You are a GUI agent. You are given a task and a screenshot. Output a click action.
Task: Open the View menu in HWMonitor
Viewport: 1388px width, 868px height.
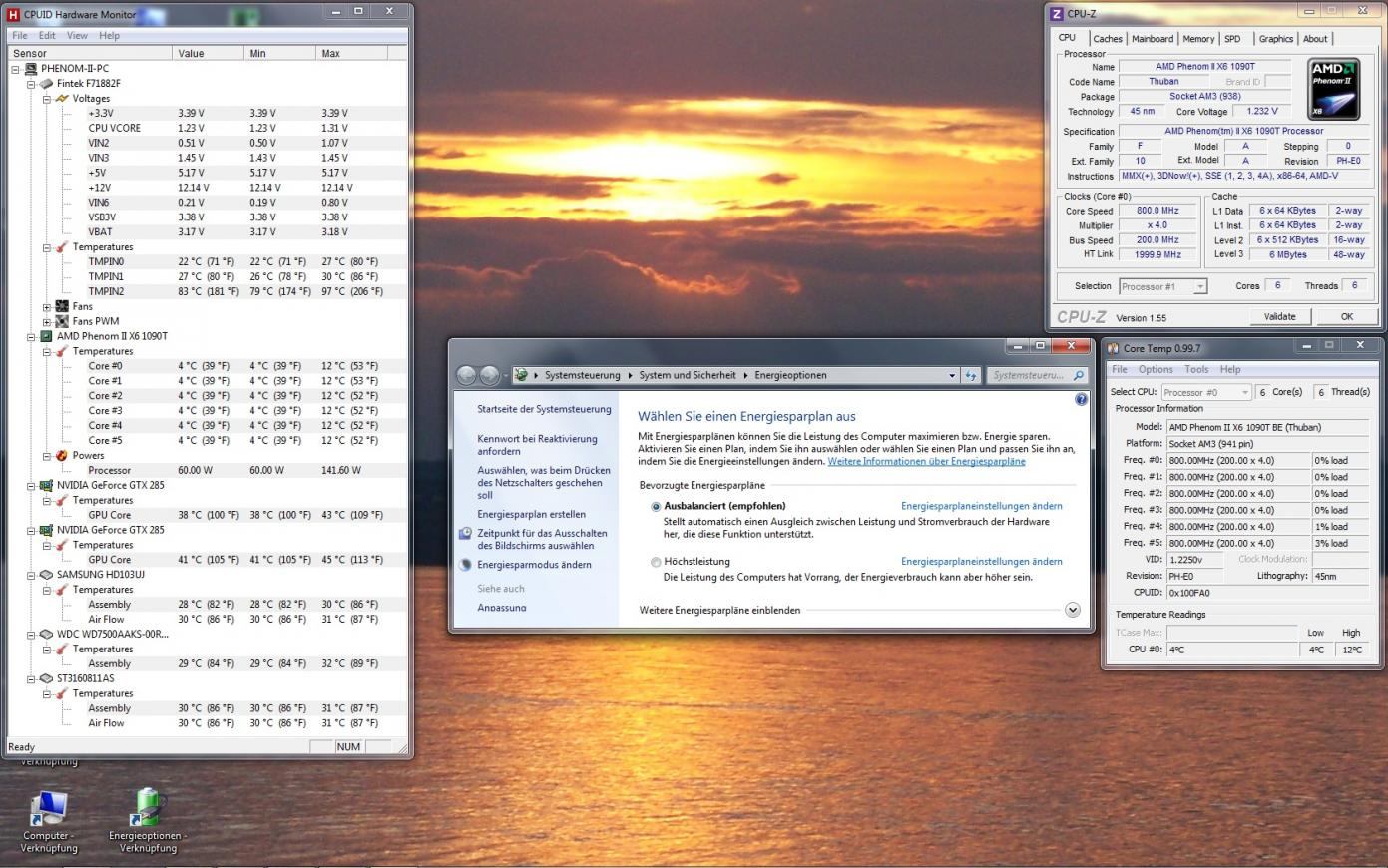pyautogui.click(x=77, y=35)
